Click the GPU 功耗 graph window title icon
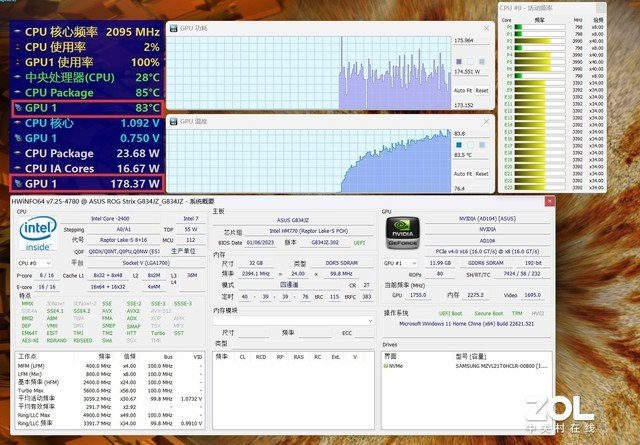The height and width of the screenshot is (445, 640). click(173, 28)
